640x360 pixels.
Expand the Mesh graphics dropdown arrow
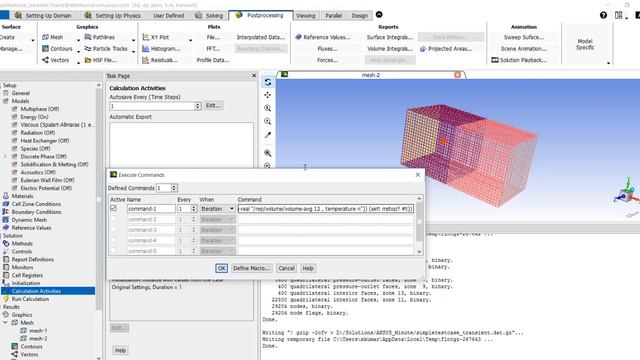pyautogui.click(x=78, y=40)
